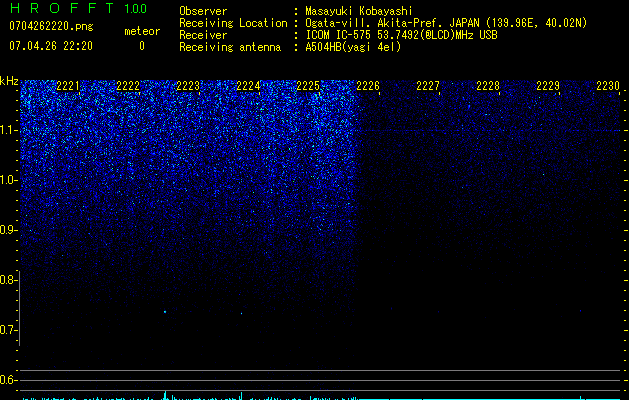The width and height of the screenshot is (629, 400).
Task: Click time marker 2222
Action: tap(128, 85)
